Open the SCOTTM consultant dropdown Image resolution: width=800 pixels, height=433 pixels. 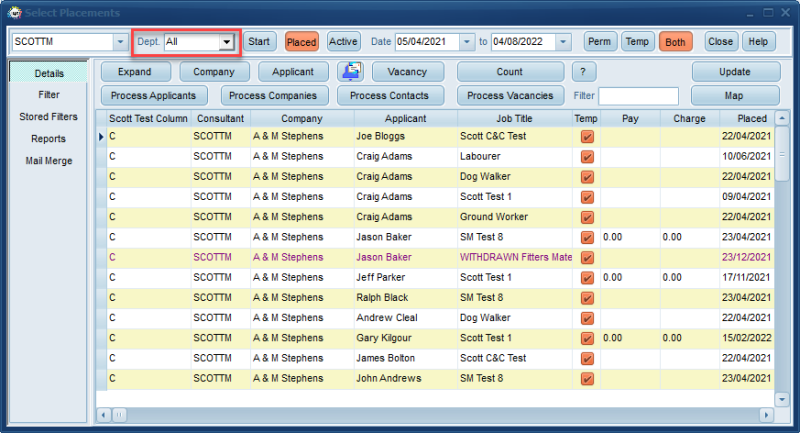click(120, 42)
